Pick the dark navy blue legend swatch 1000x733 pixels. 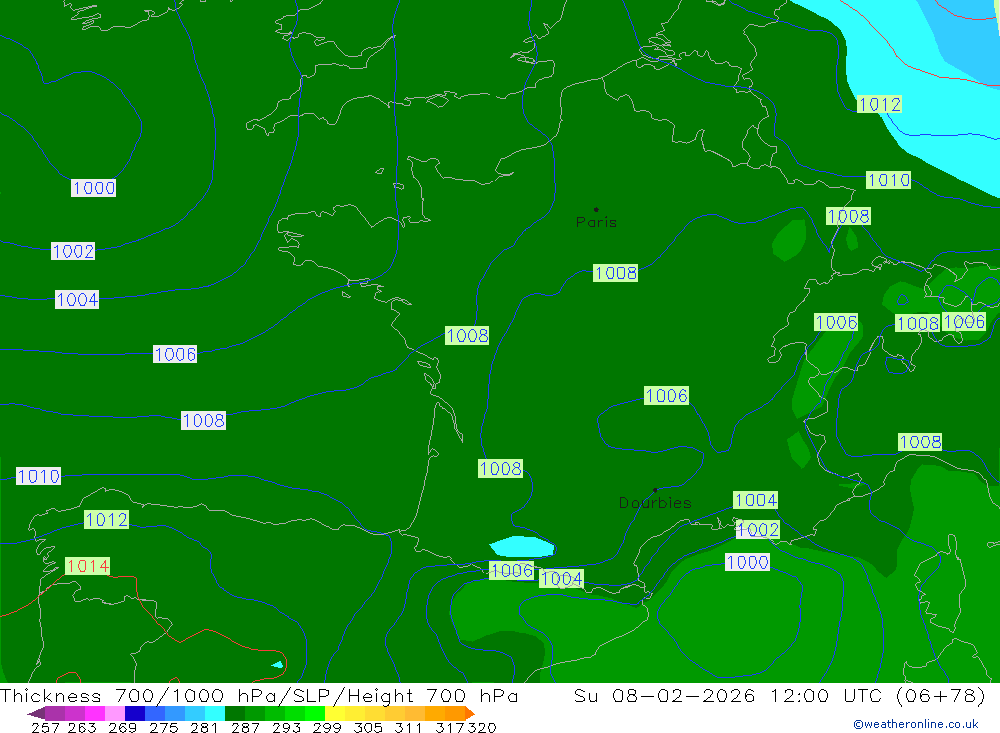click(135, 713)
